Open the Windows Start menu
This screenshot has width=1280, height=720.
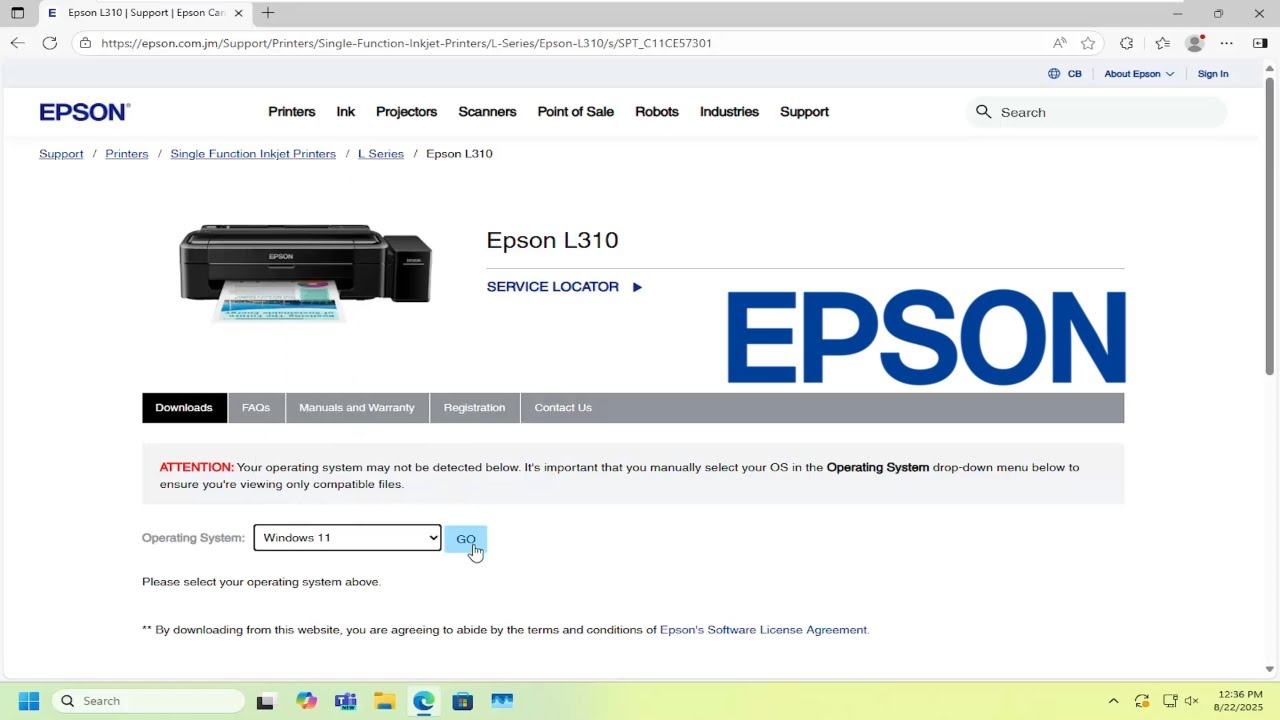(x=29, y=701)
